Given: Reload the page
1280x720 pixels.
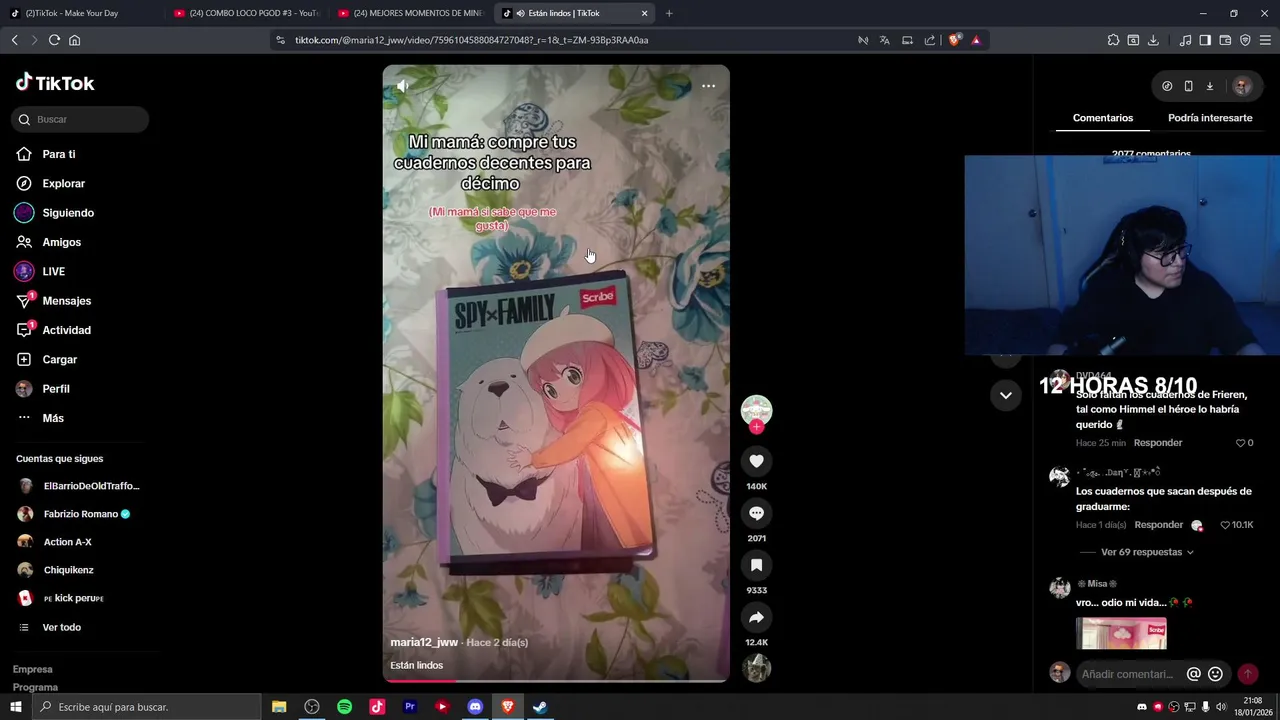Looking at the screenshot, I should point(54,40).
